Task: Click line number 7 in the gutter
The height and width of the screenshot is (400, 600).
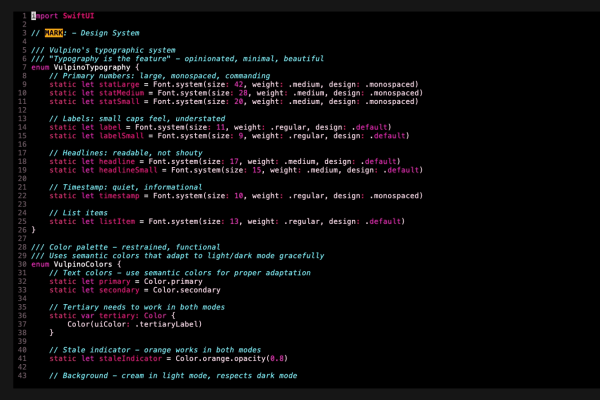Action: coord(24,67)
